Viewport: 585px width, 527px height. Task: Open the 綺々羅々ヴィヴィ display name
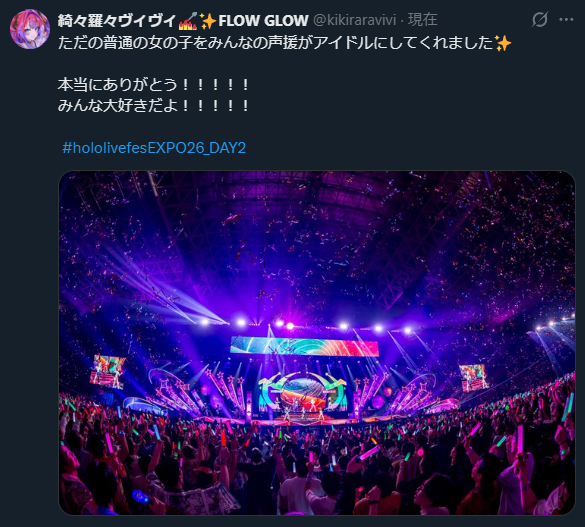point(116,20)
